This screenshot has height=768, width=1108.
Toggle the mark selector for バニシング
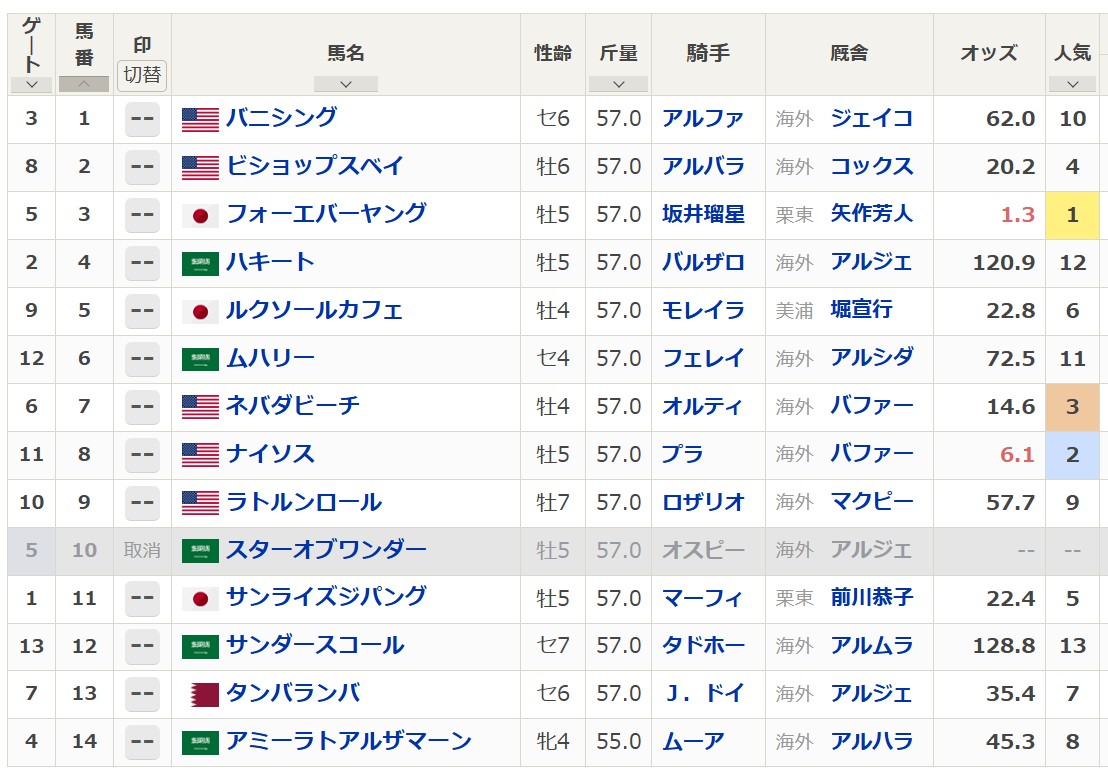coord(142,119)
